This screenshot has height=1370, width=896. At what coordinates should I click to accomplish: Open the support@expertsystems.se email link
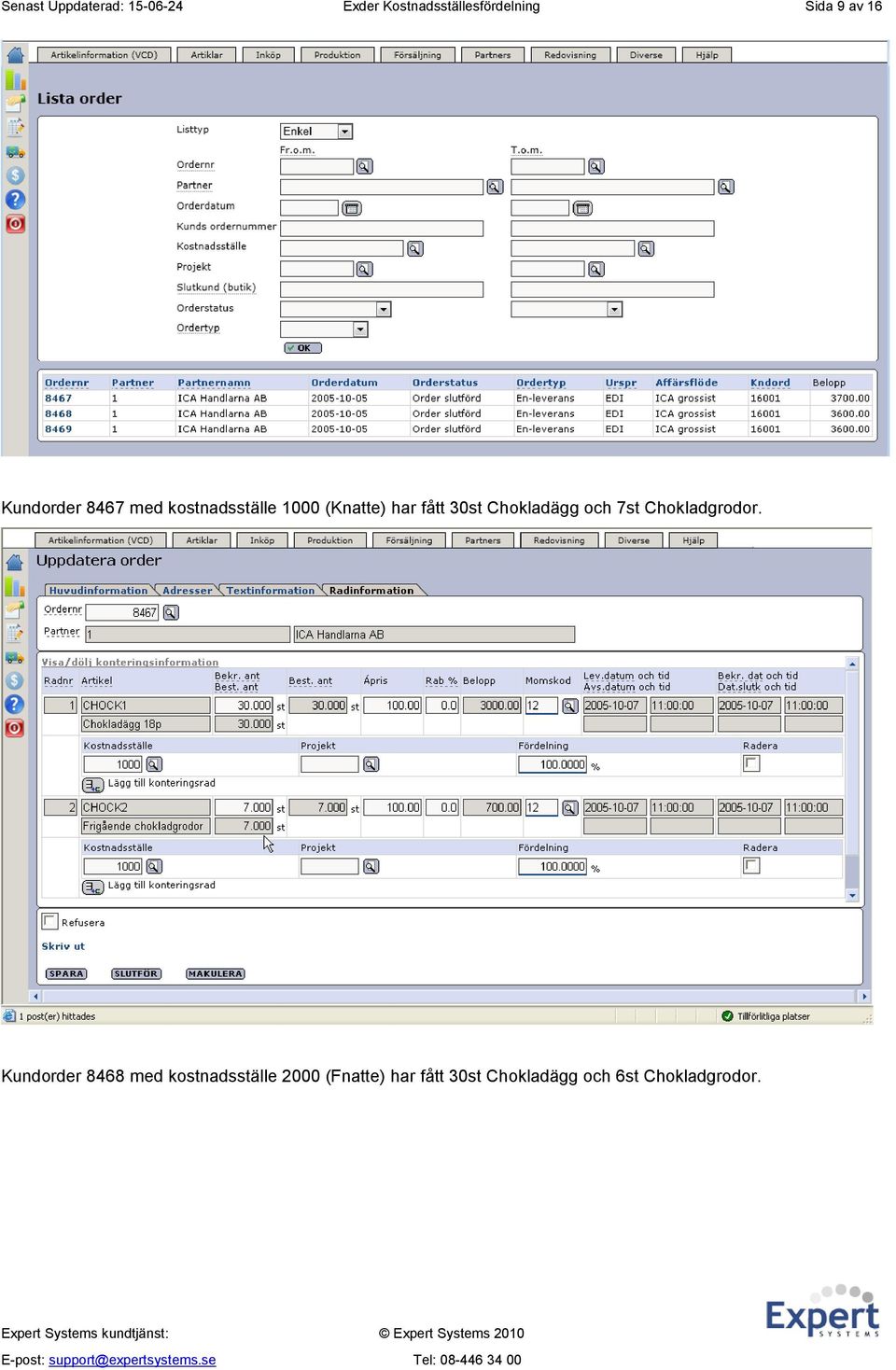pos(133,1360)
